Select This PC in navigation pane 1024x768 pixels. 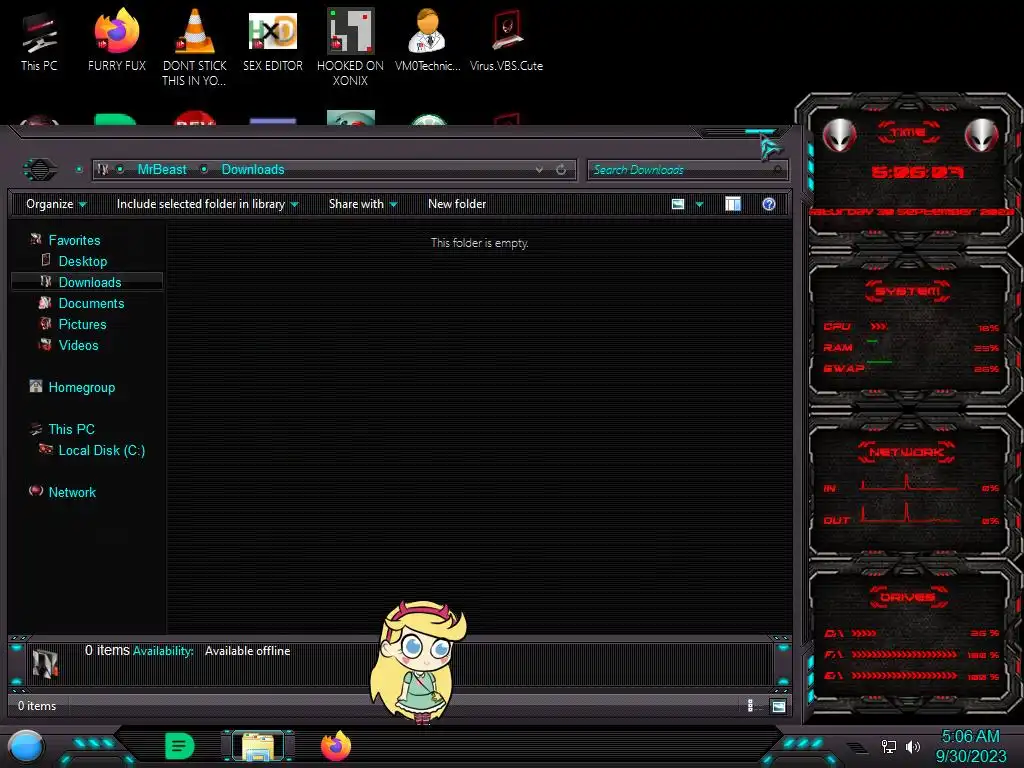click(x=71, y=429)
